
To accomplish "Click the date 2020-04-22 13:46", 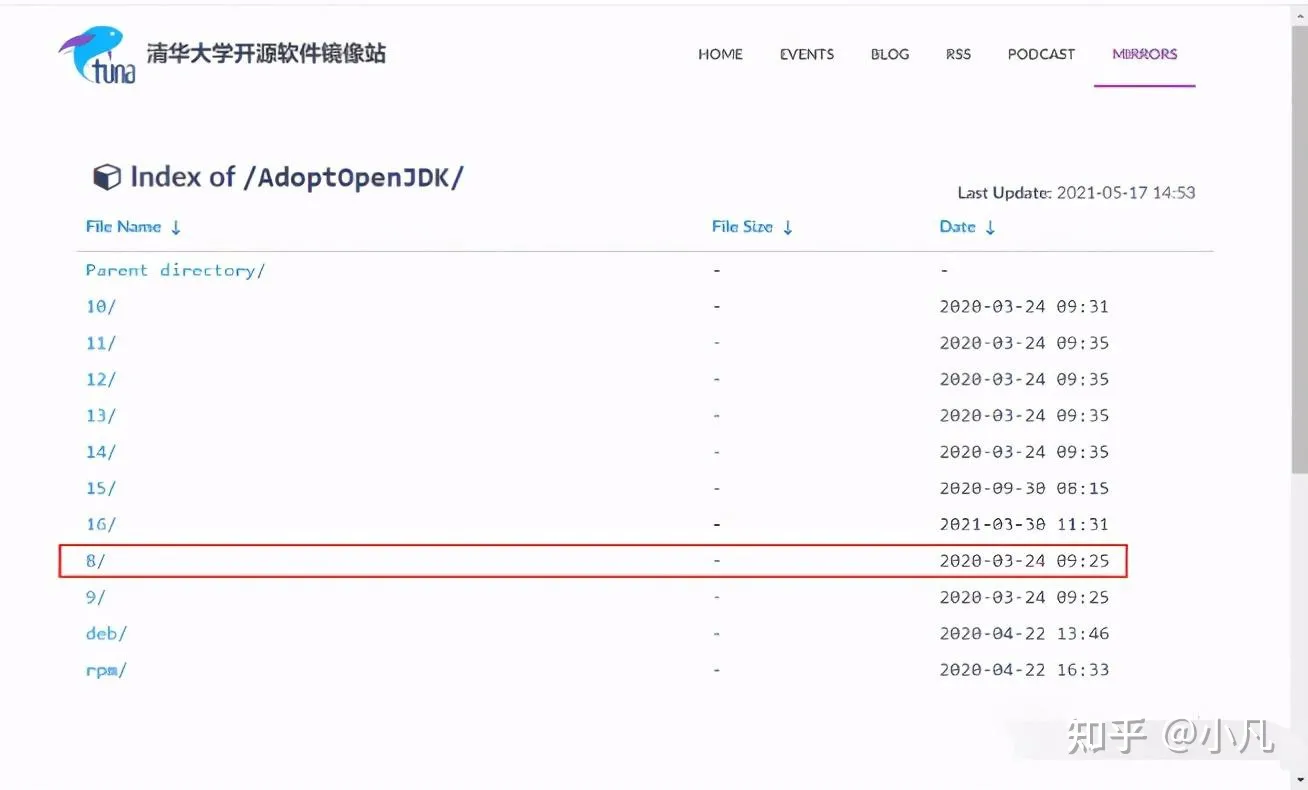I will [1024, 633].
